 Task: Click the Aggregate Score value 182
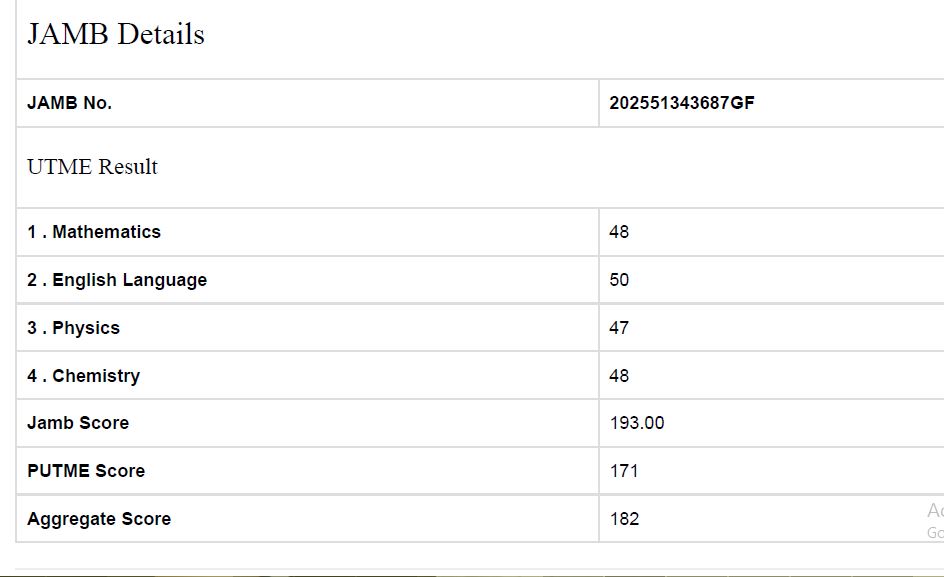(624, 519)
